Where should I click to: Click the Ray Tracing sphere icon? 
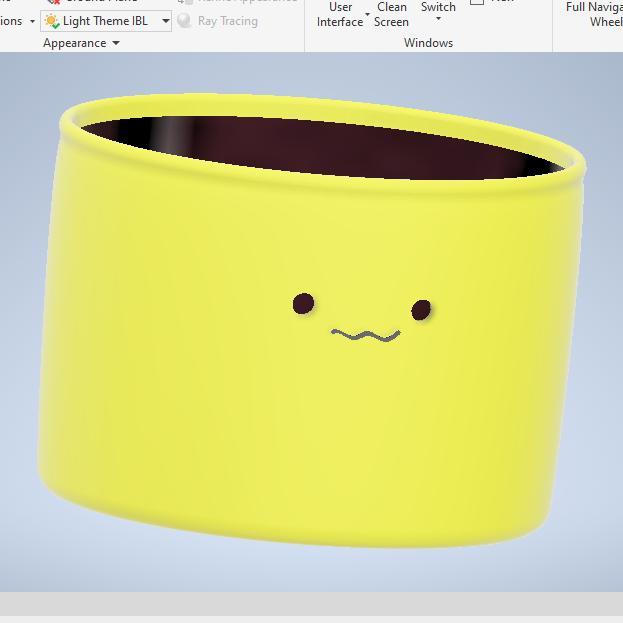pyautogui.click(x=184, y=21)
